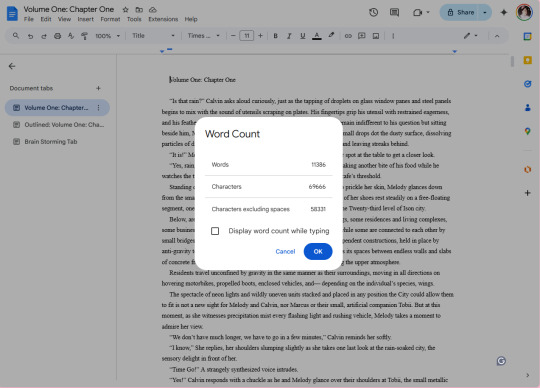Open the Title paragraph style dropdown
Screen dimensions: 540x388
(x=153, y=36)
